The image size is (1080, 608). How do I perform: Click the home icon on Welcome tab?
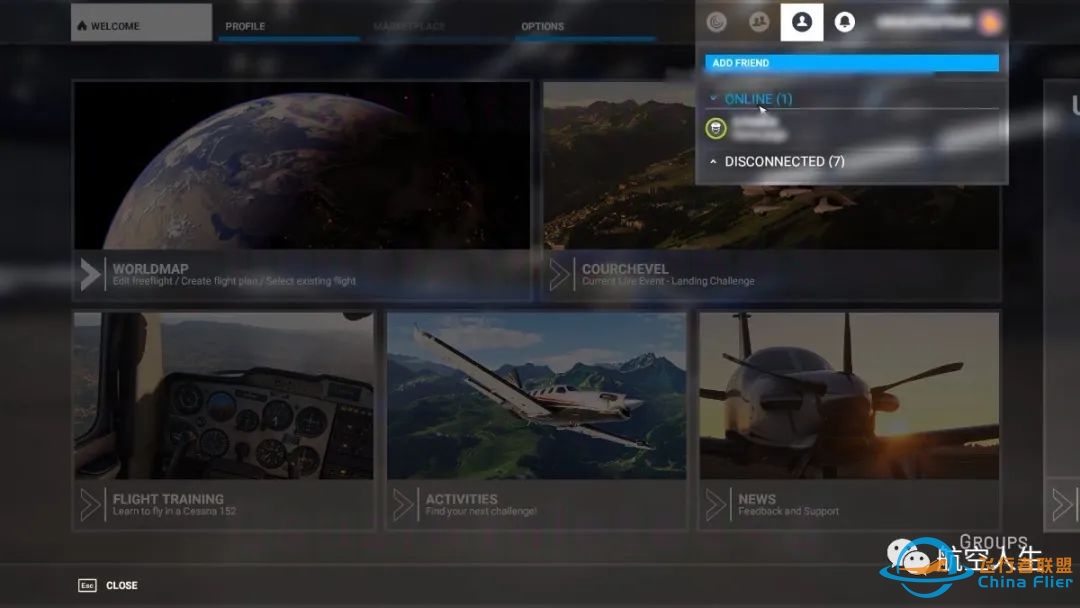point(82,26)
